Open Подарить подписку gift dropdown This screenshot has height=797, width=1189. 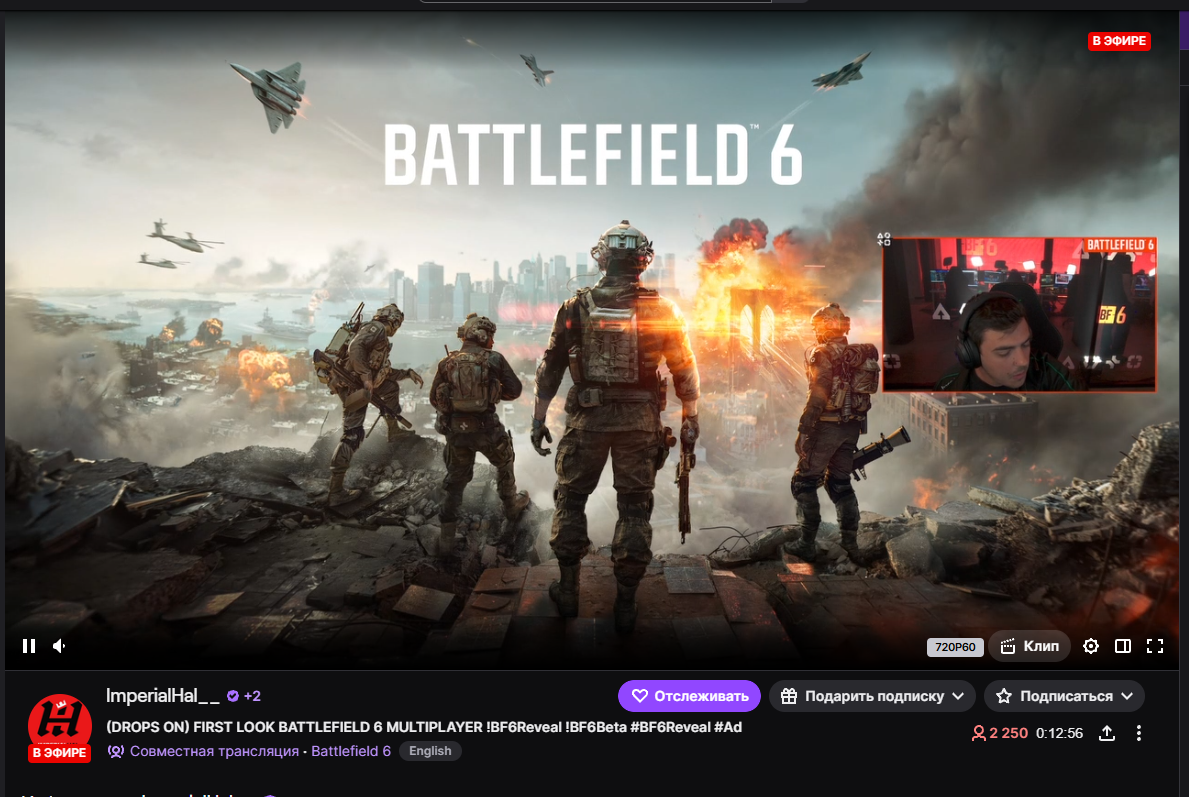(873, 696)
